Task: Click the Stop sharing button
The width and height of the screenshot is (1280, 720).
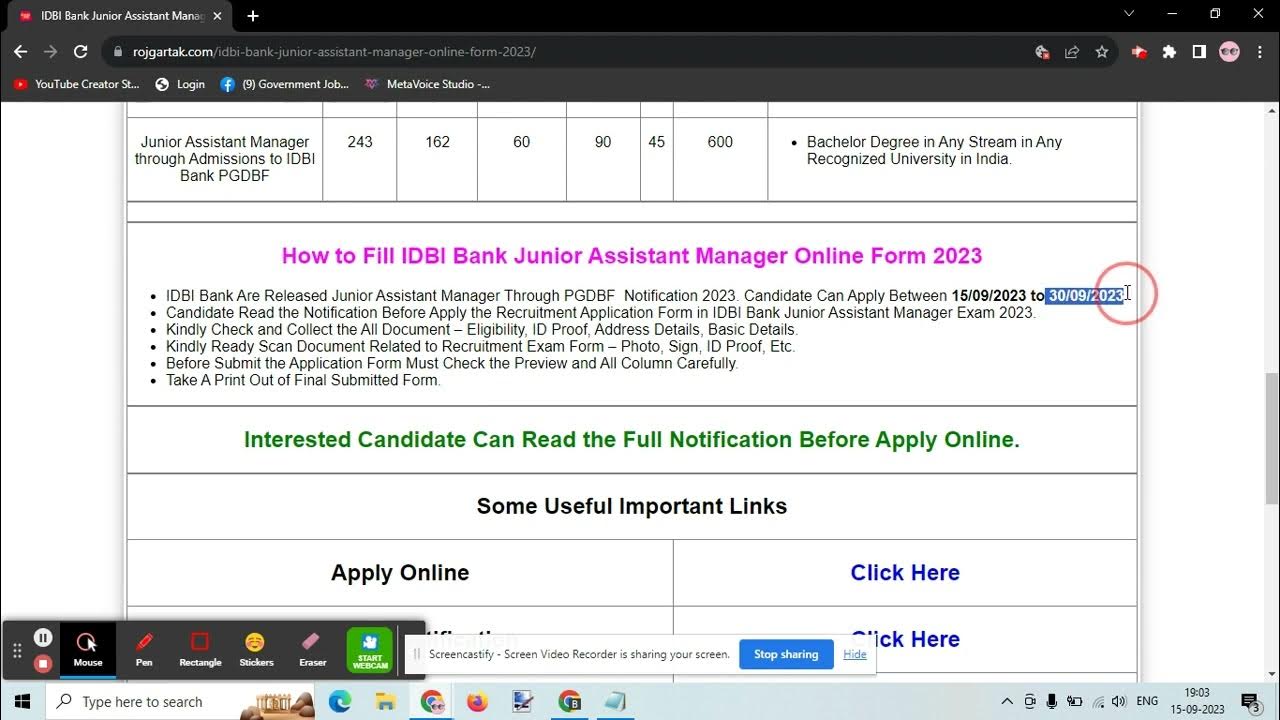Action: tap(786, 654)
